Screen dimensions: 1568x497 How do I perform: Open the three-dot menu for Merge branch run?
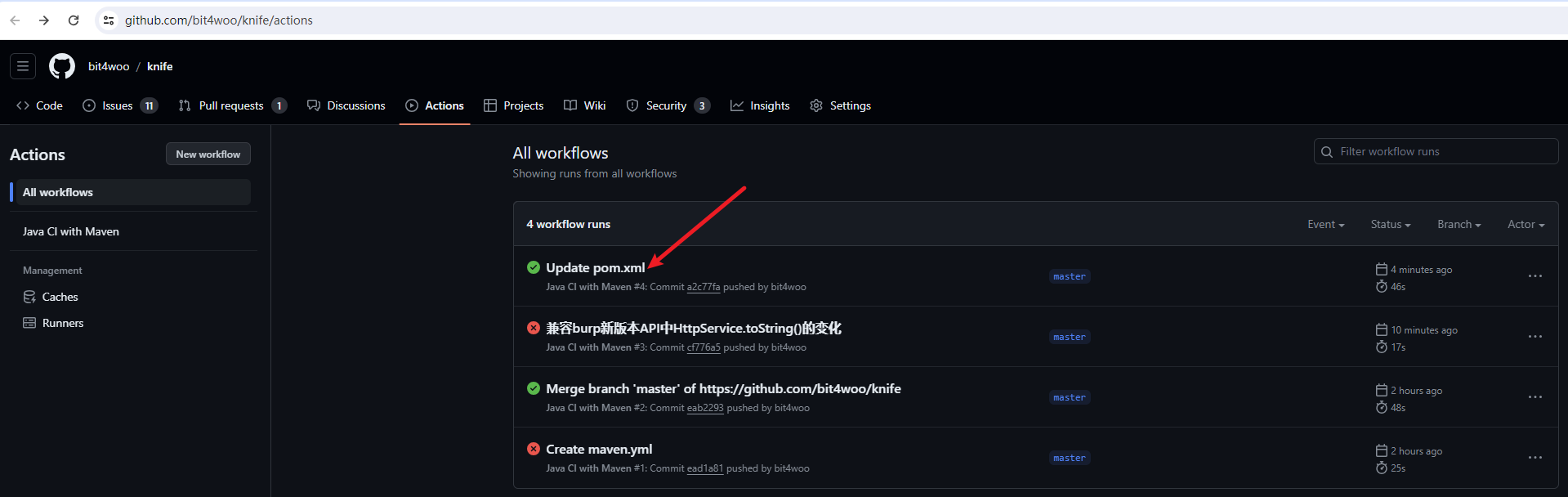coord(1535,397)
